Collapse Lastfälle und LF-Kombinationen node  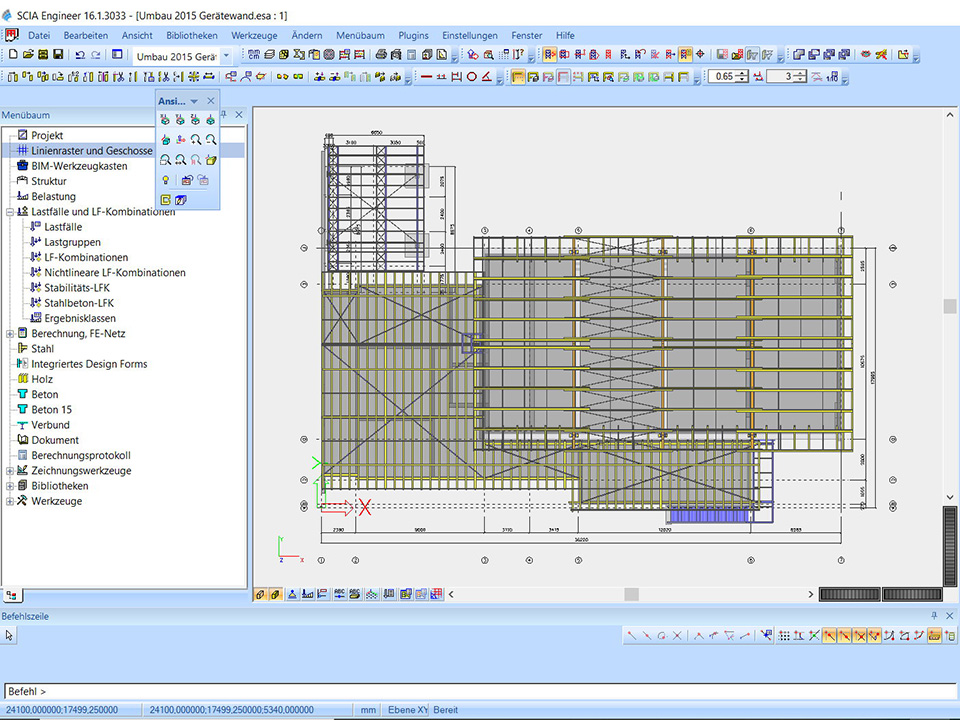click(10, 212)
